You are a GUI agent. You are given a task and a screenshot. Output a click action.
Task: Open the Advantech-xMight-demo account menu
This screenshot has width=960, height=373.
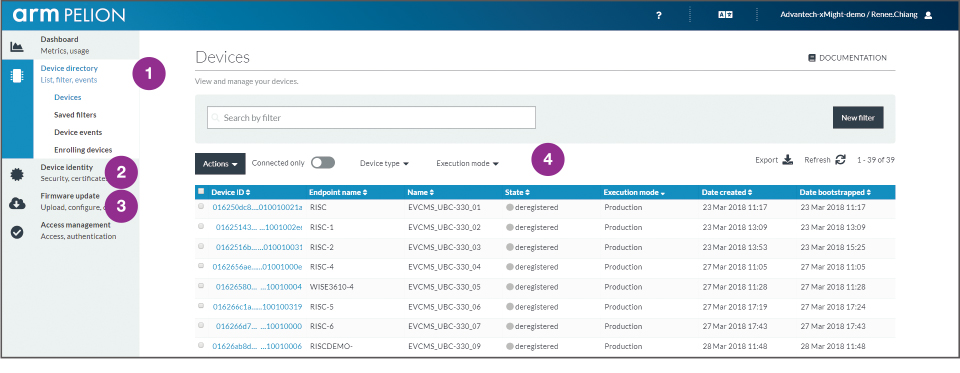849,15
